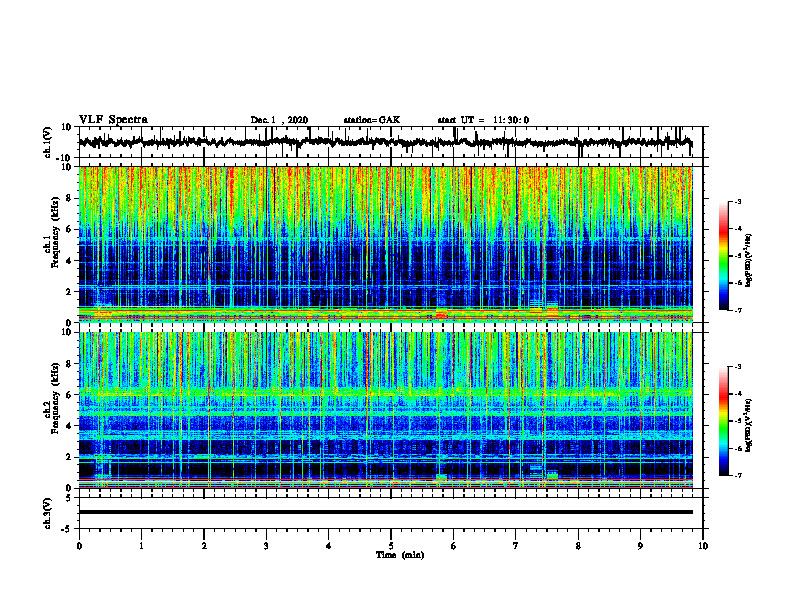792x612 pixels.
Task: Click the flat ch.3 voltage trace
Action: point(385,512)
